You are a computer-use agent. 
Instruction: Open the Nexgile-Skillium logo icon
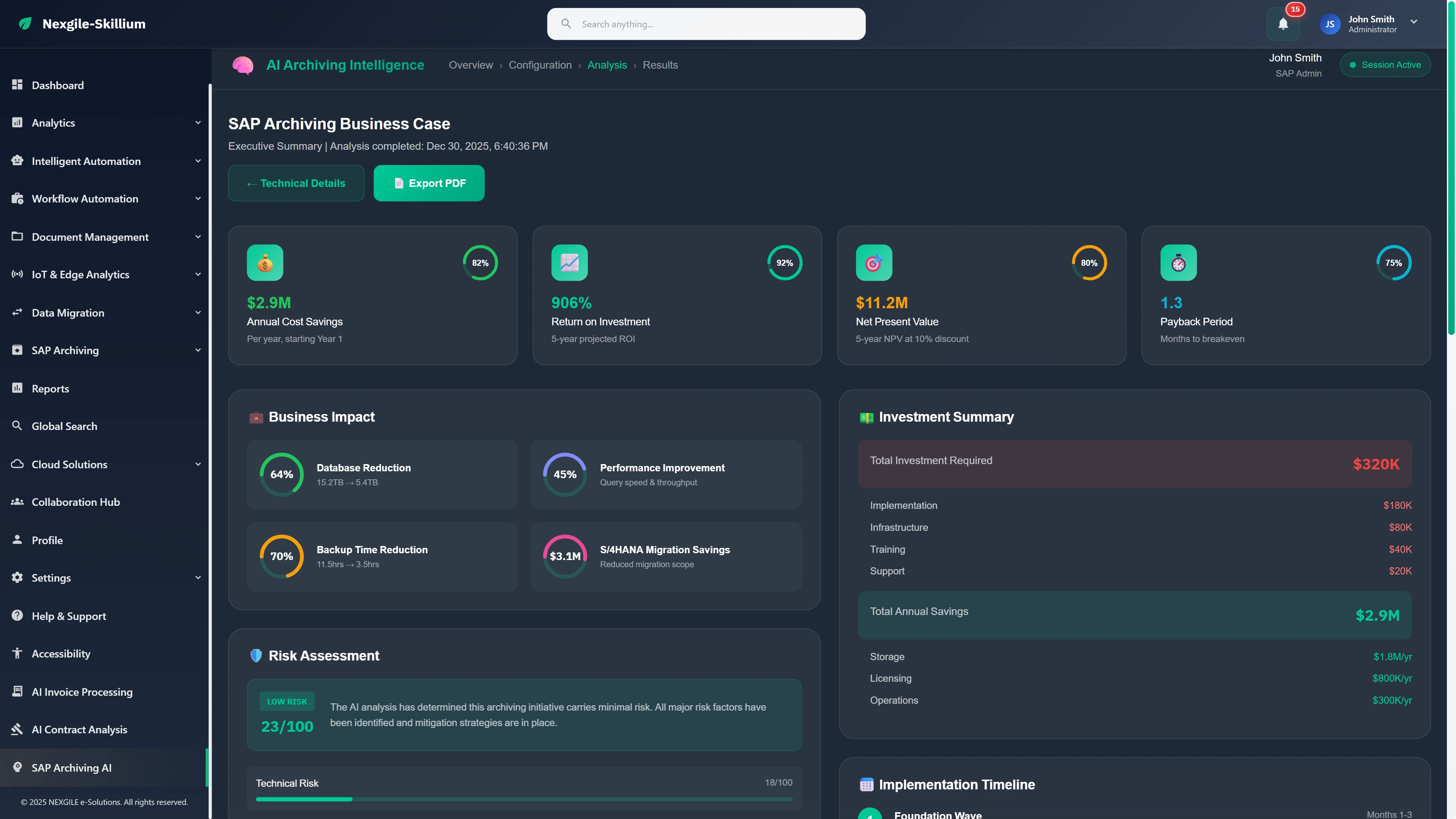[x=25, y=24]
